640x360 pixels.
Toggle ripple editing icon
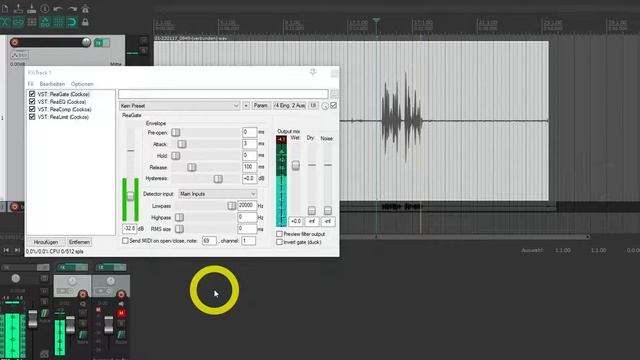(31, 22)
